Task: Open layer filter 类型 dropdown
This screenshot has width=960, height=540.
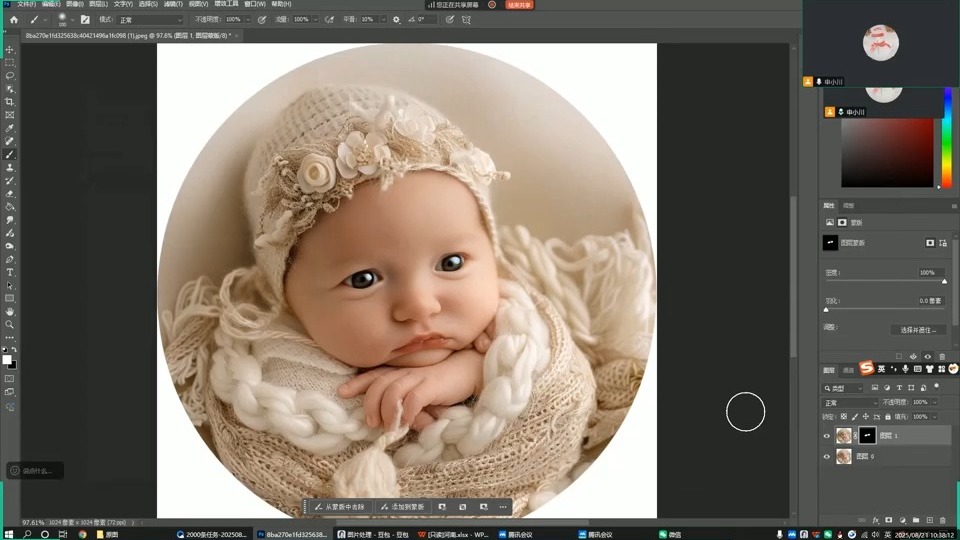Action: click(842, 388)
